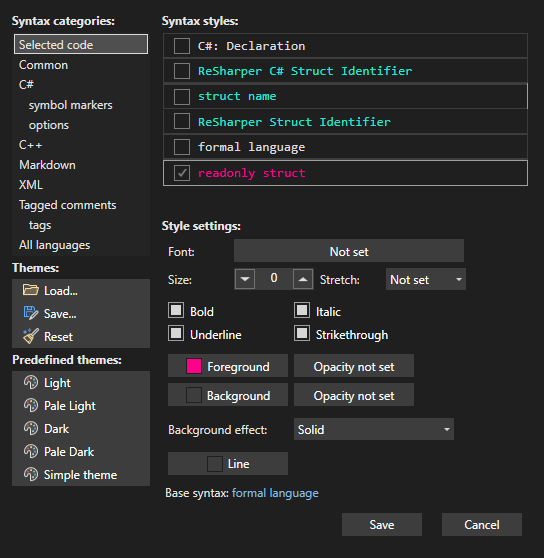Apply the Simple theme preset

81,474
